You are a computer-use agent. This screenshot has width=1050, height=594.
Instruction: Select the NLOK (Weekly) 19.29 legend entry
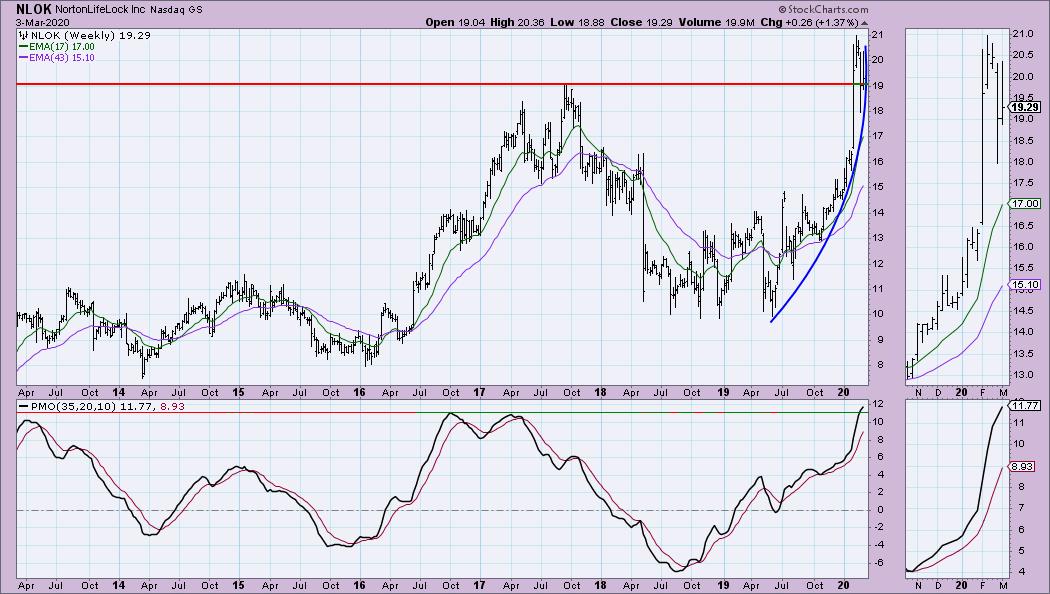[90, 35]
